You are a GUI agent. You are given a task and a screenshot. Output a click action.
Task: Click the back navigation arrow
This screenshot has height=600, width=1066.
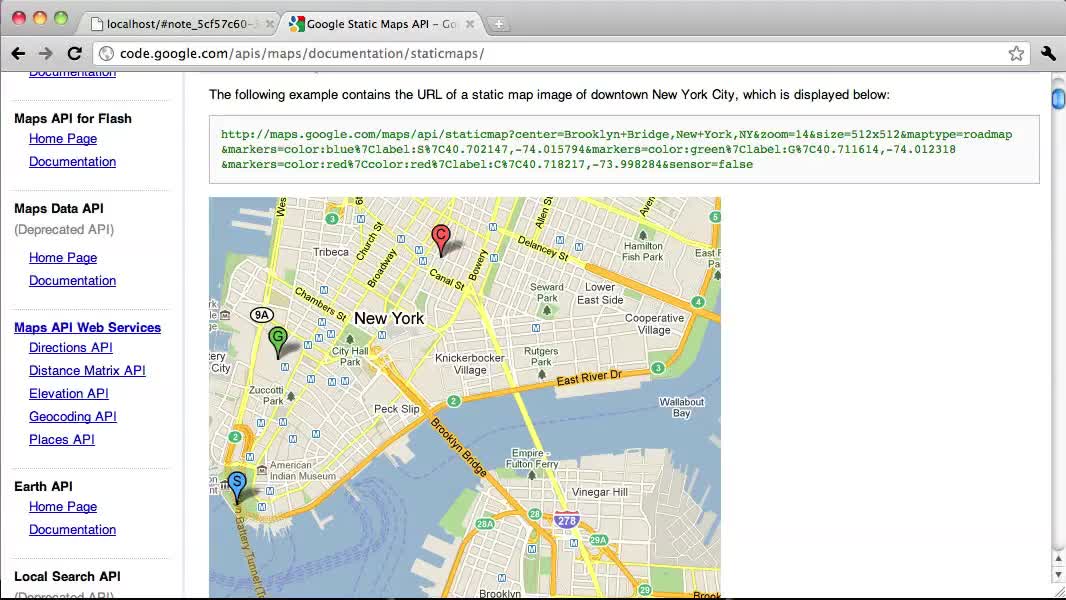click(x=17, y=53)
